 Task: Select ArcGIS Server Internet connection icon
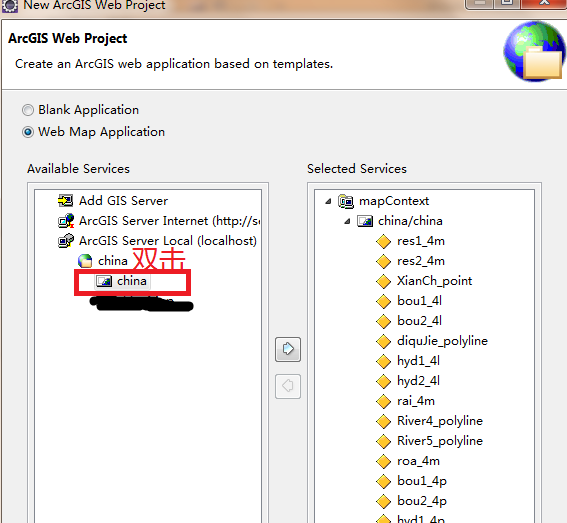tap(66, 221)
